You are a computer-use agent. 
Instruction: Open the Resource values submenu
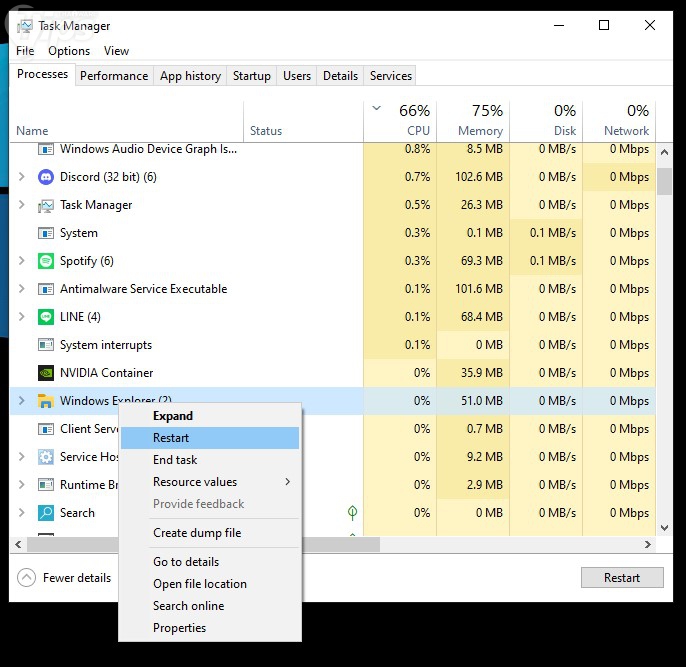tap(210, 482)
